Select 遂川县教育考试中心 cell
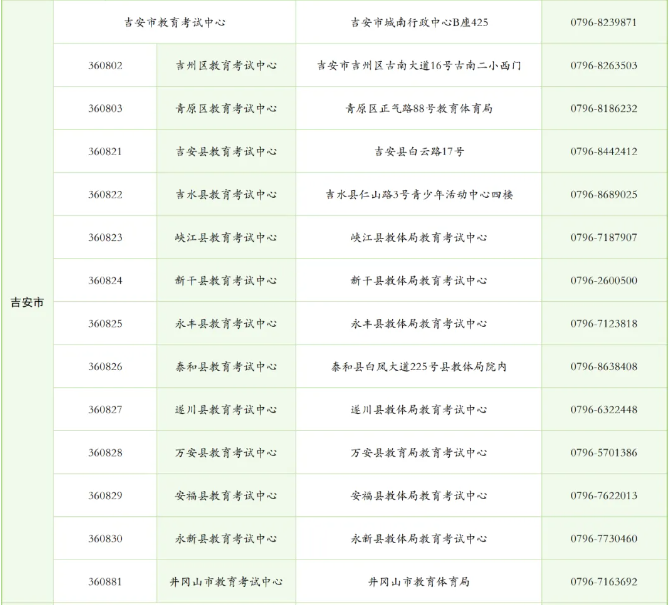Image resolution: width=670 pixels, height=605 pixels. 226,409
